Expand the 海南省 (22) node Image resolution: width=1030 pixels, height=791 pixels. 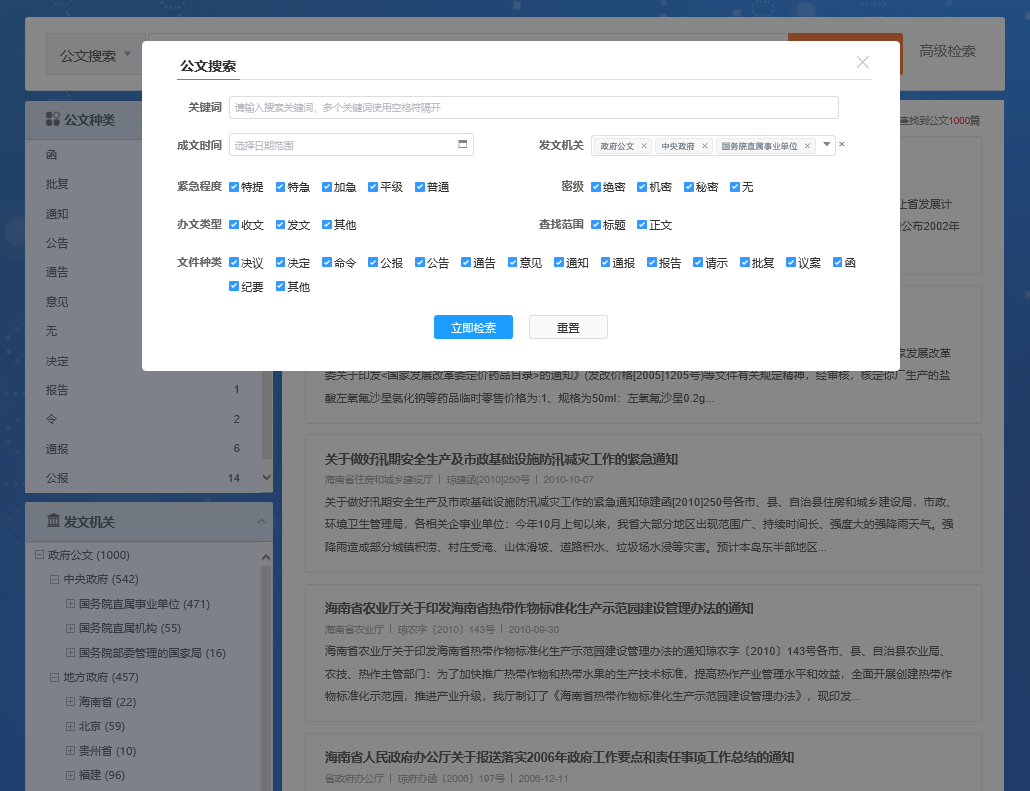tap(70, 702)
